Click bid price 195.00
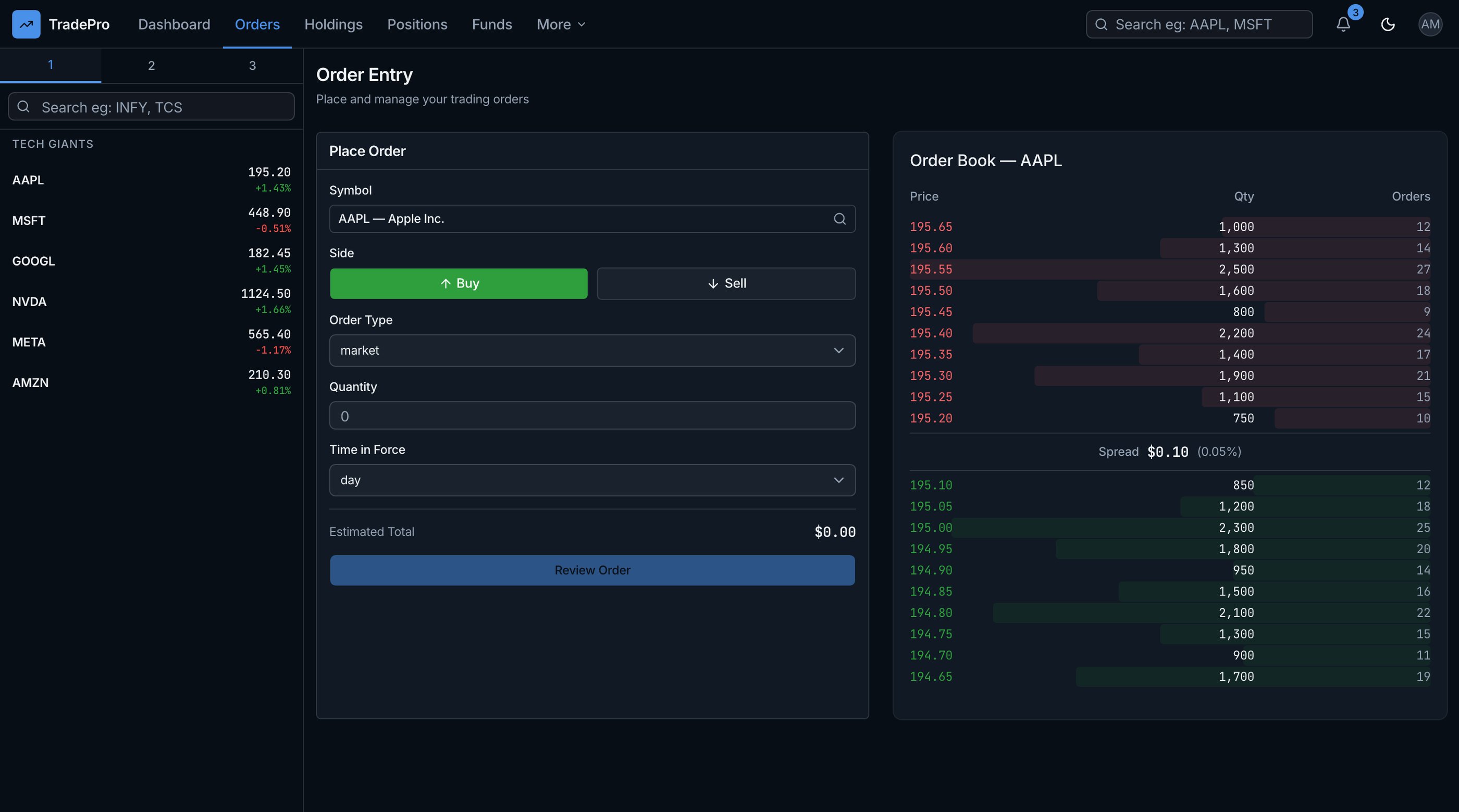The image size is (1459, 812). coord(931,528)
